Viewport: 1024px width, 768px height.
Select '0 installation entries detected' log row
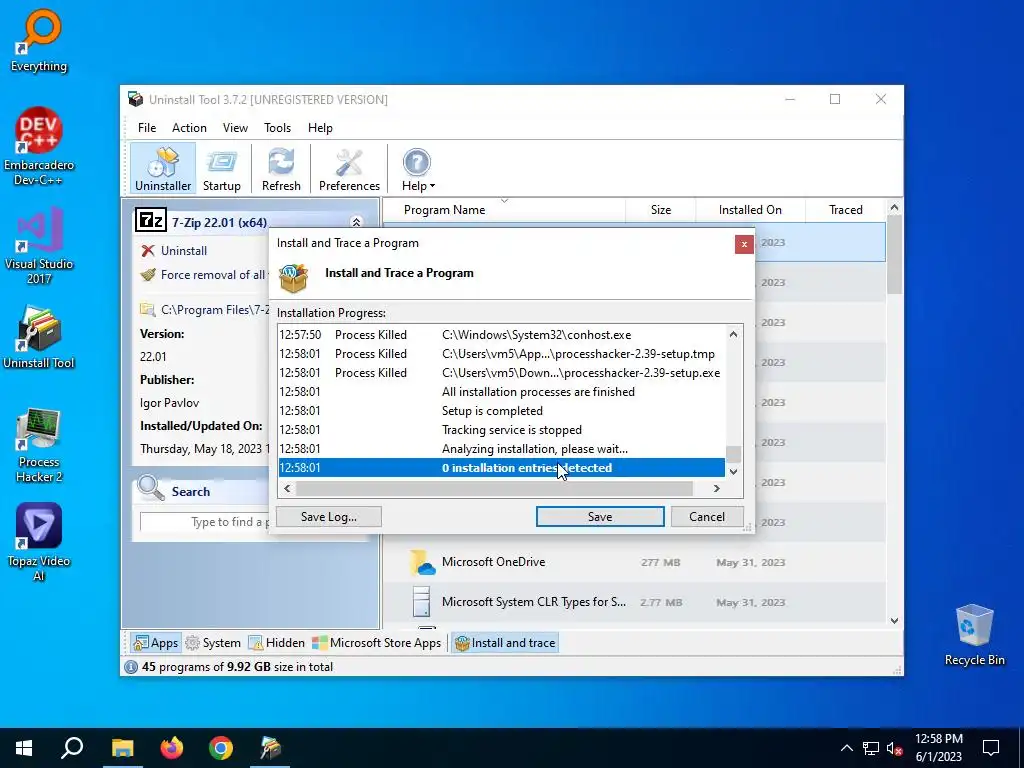(502, 468)
